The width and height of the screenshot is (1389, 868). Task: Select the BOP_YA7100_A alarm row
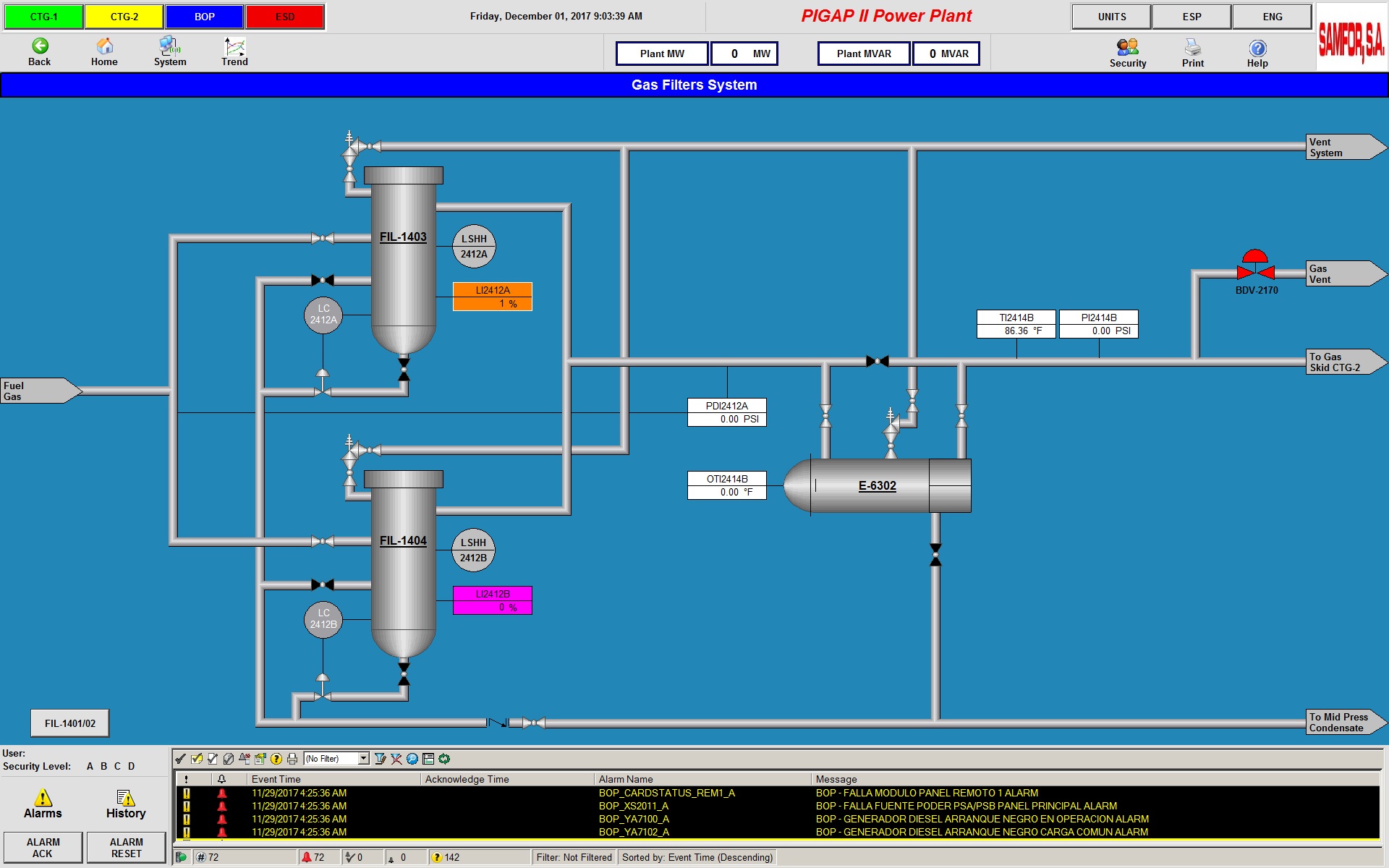pos(778,819)
